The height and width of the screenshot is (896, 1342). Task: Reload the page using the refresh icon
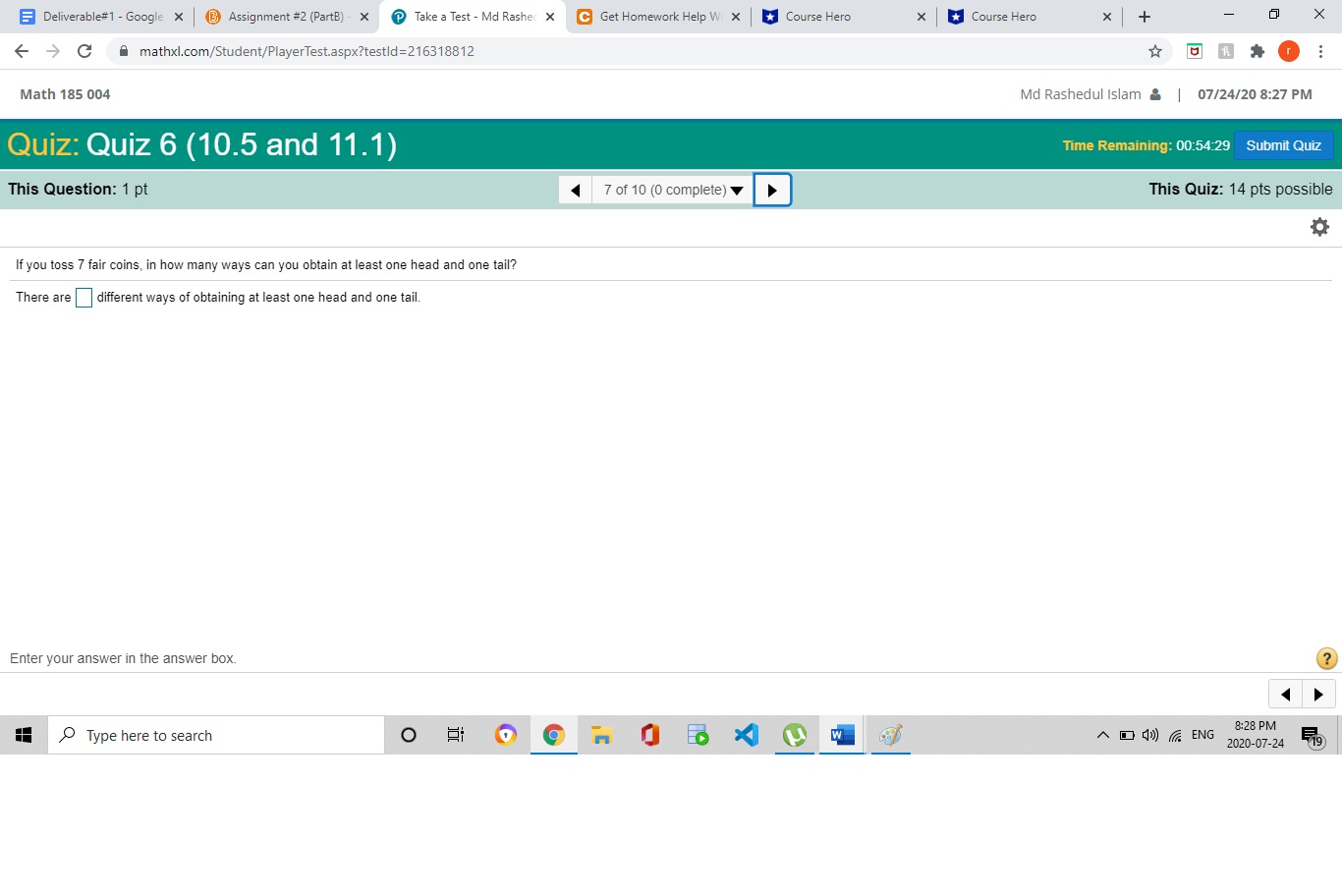coord(84,51)
